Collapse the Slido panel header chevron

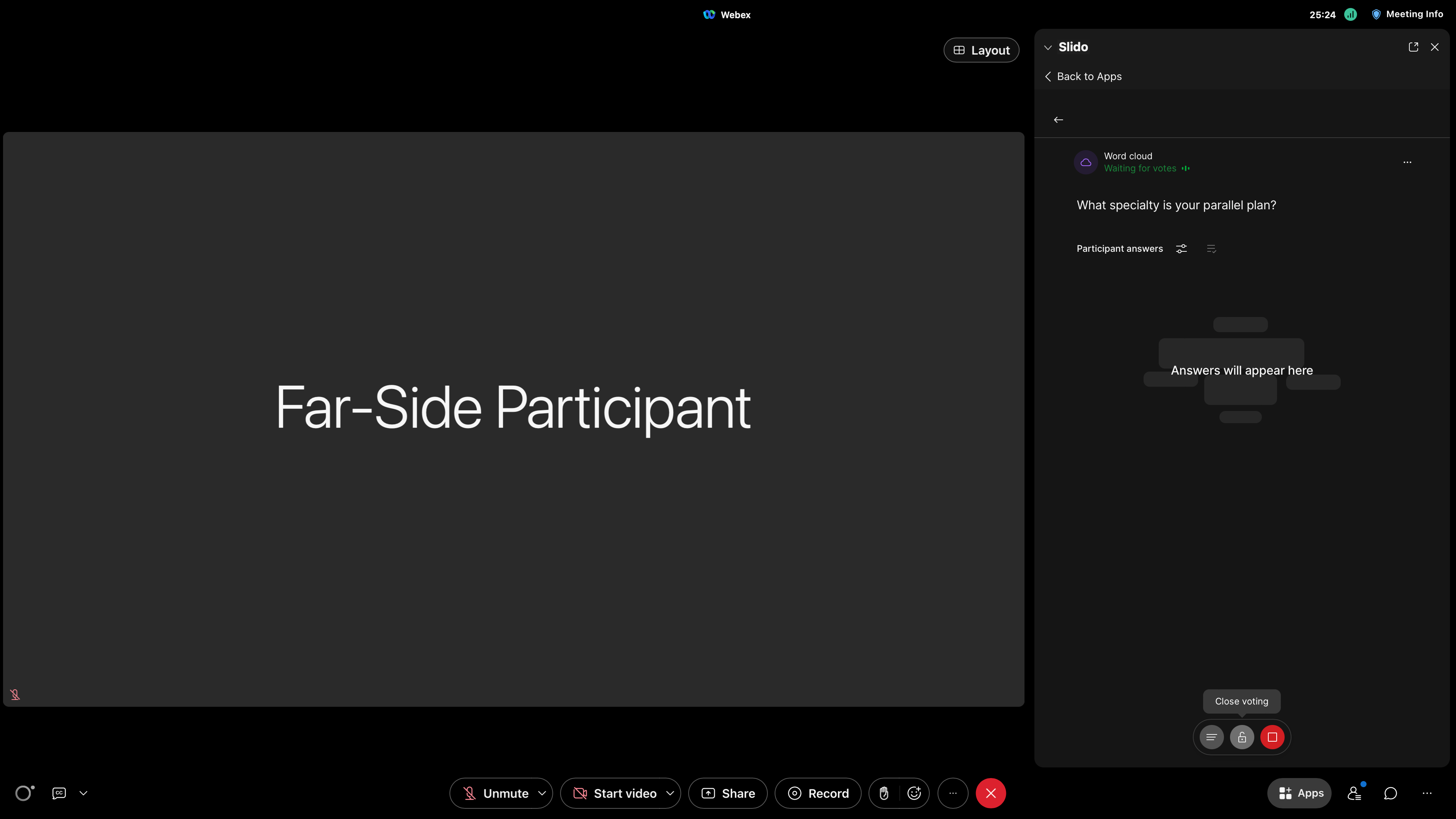(1048, 47)
